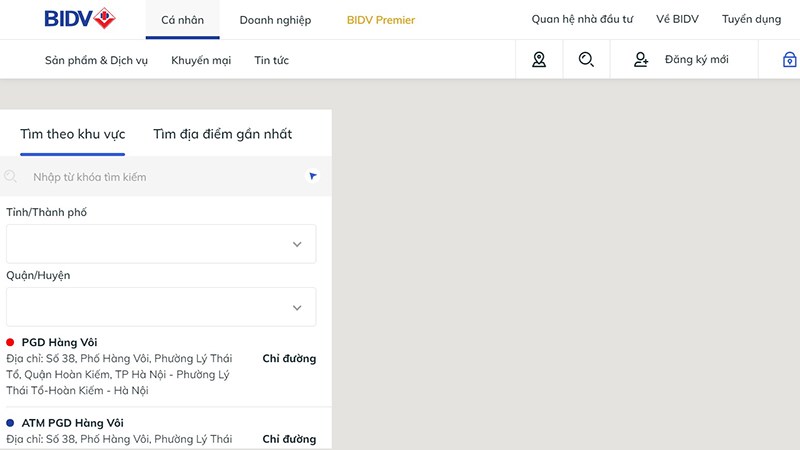Click the new registration user-plus icon
This screenshot has width=800, height=450.
pyautogui.click(x=641, y=60)
